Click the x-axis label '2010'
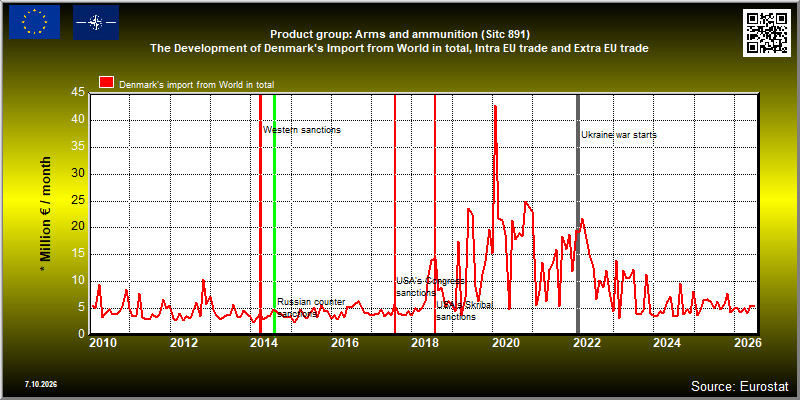This screenshot has height=400, width=800. [104, 343]
